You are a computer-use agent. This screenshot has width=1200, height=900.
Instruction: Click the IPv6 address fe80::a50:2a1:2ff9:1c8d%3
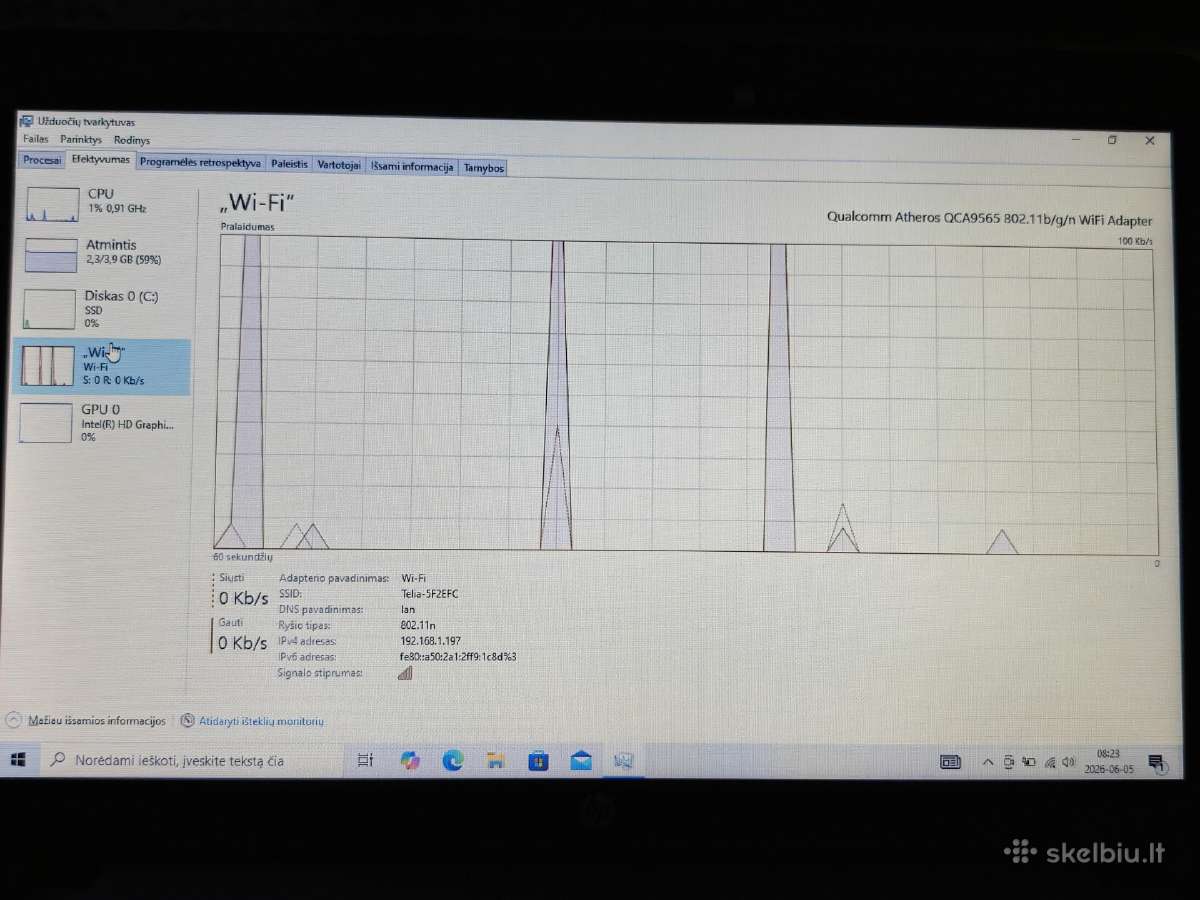click(x=458, y=657)
